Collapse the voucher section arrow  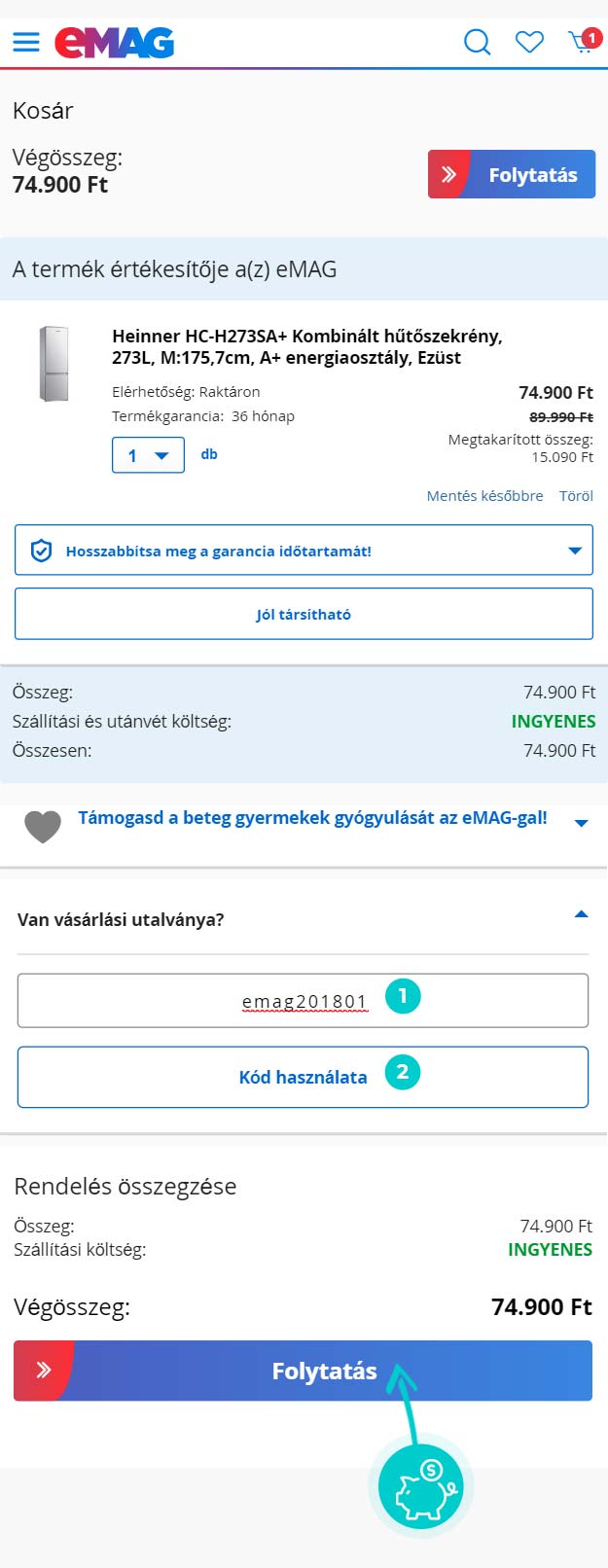(582, 914)
